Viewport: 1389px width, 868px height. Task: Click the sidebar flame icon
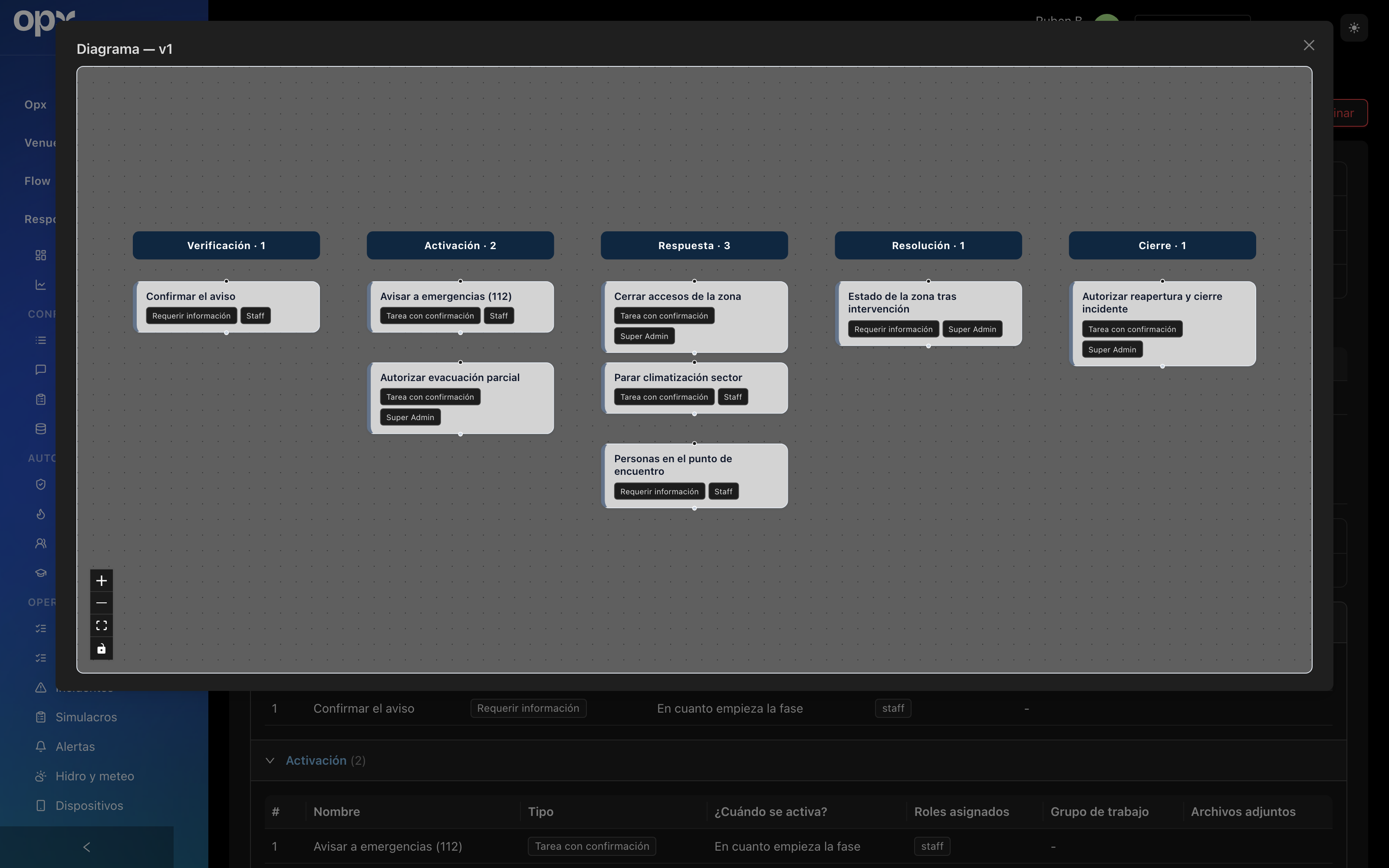[x=41, y=514]
